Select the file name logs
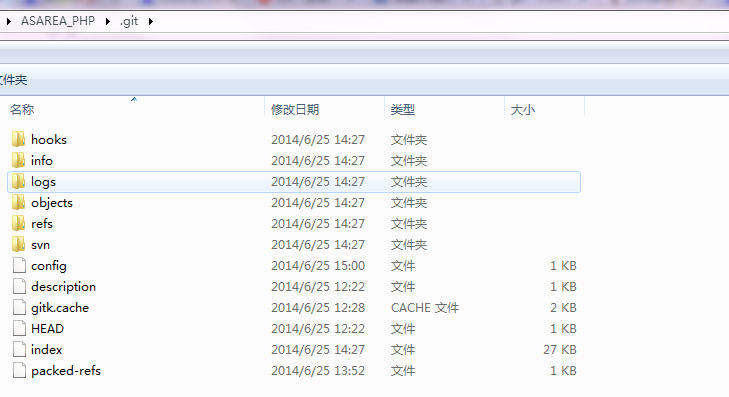The image size is (729, 397). coord(43,182)
